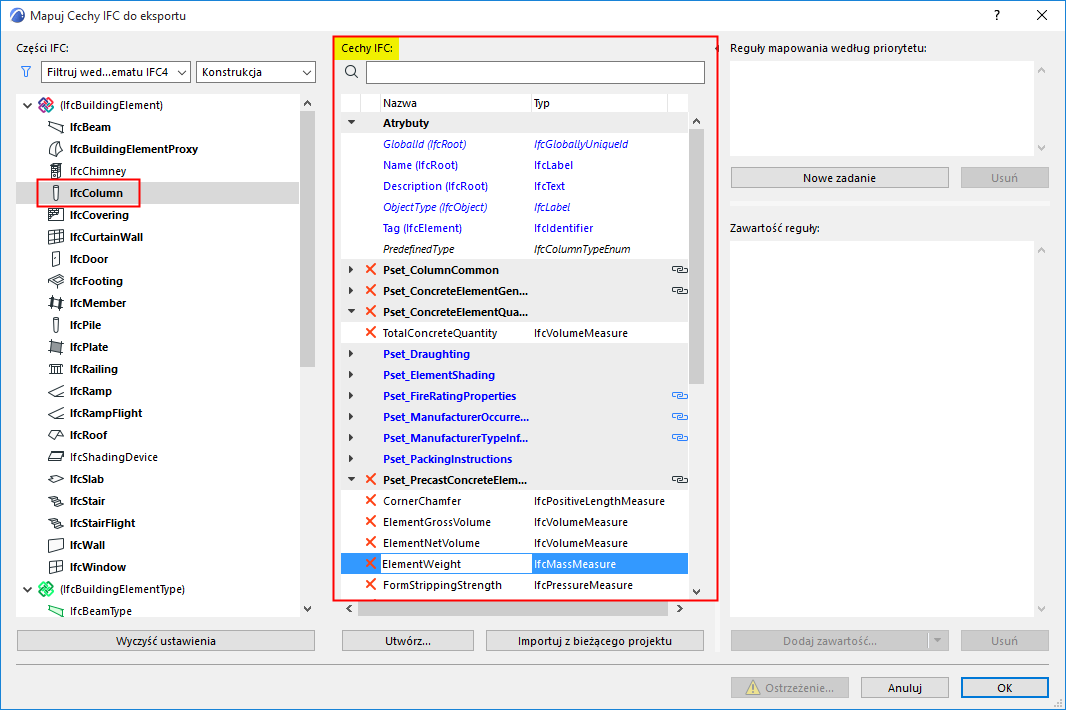Click the IfcChimney icon
This screenshot has width=1066, height=710.
pyautogui.click(x=56, y=171)
